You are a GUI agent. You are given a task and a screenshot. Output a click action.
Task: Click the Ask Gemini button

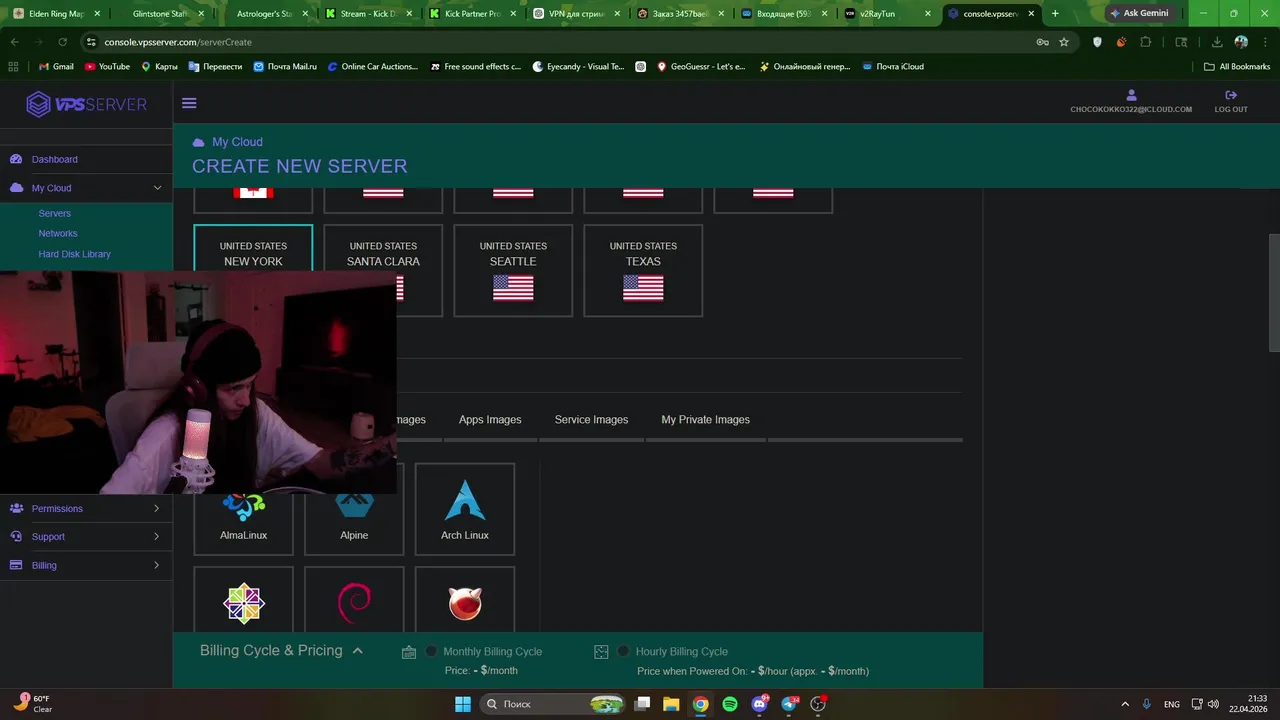(1138, 14)
